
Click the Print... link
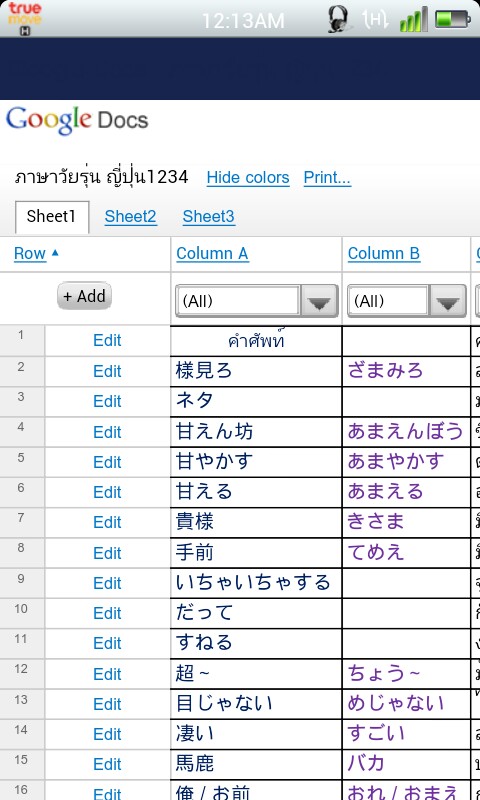click(x=327, y=178)
